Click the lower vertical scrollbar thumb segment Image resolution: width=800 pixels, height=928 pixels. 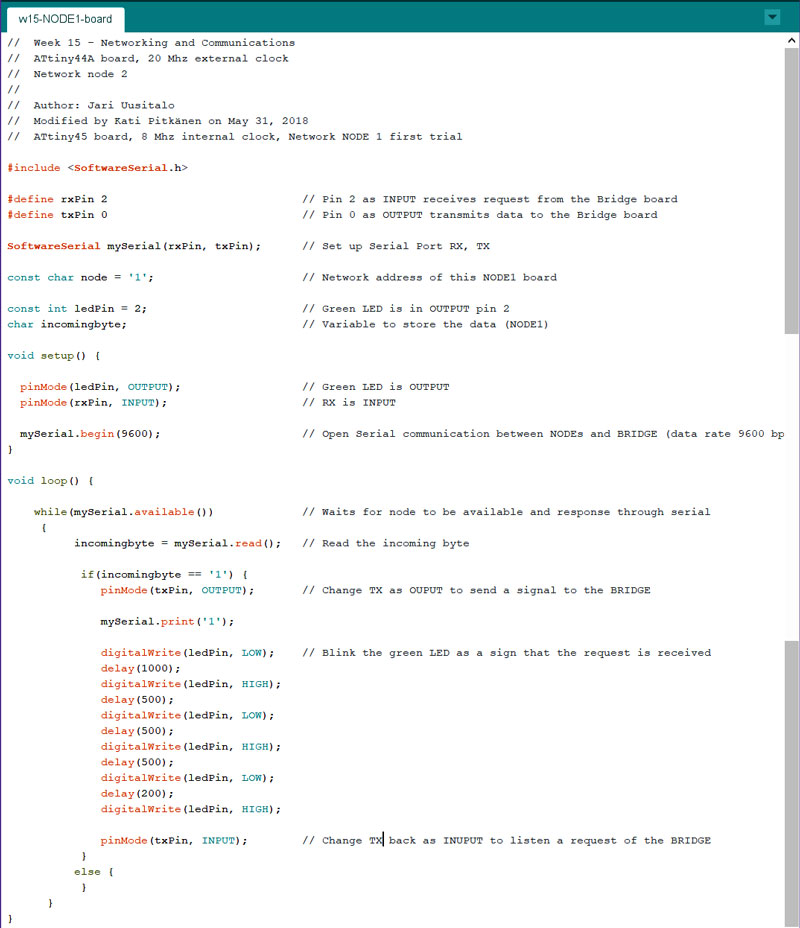791,782
